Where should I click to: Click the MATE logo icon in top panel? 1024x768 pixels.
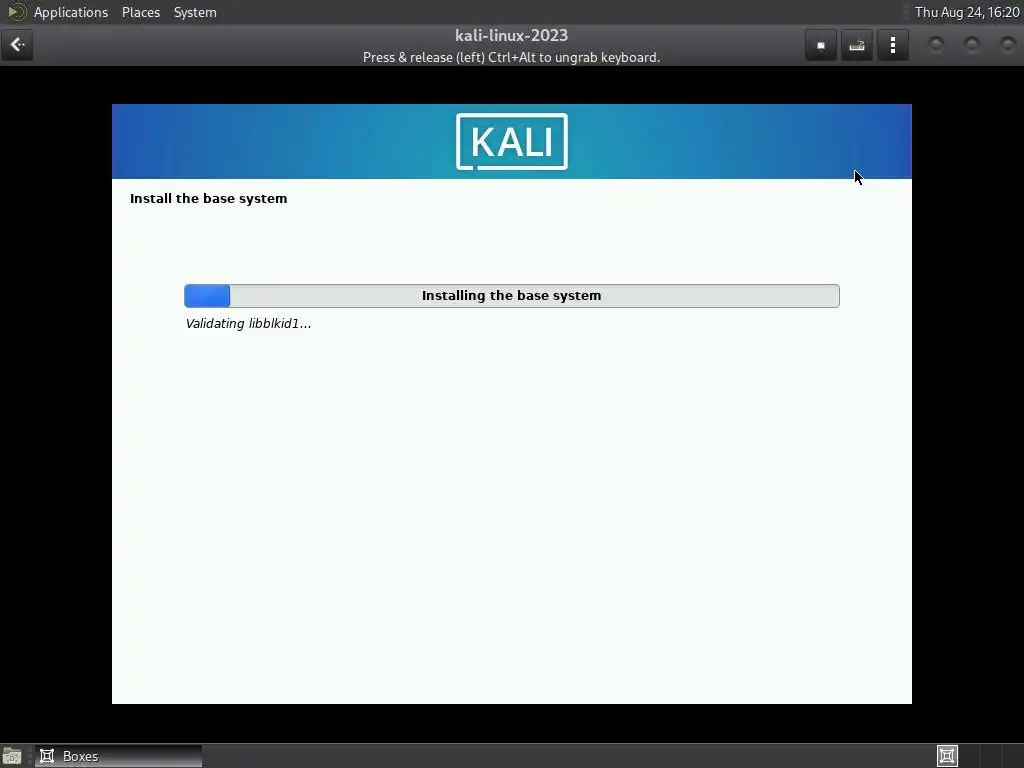(x=16, y=12)
